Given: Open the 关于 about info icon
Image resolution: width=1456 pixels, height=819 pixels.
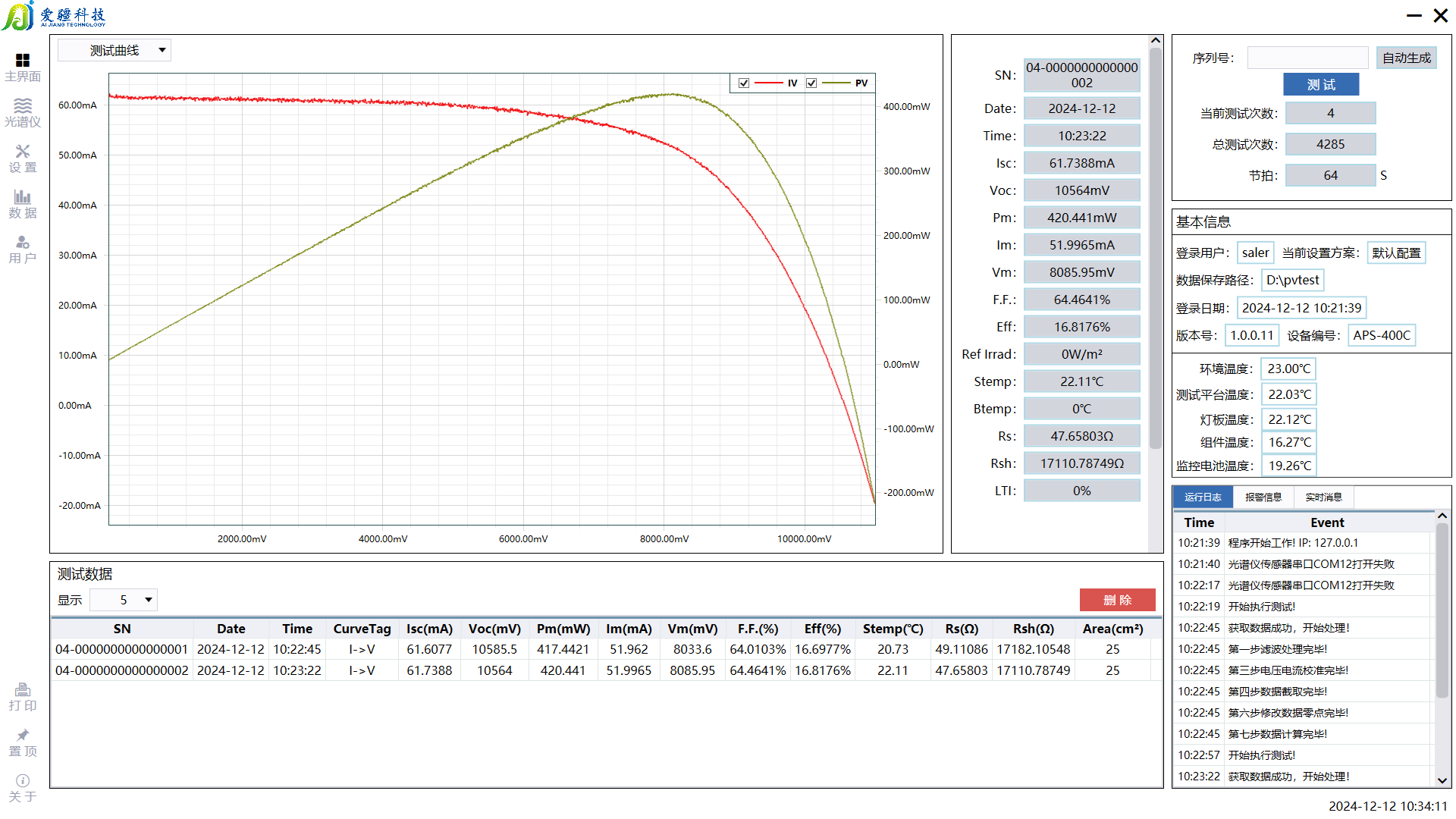Looking at the screenshot, I should tap(23, 781).
